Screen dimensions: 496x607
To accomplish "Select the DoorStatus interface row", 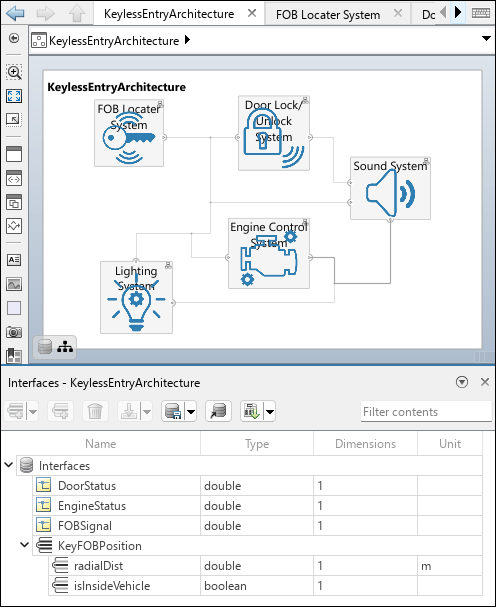I will click(257, 486).
